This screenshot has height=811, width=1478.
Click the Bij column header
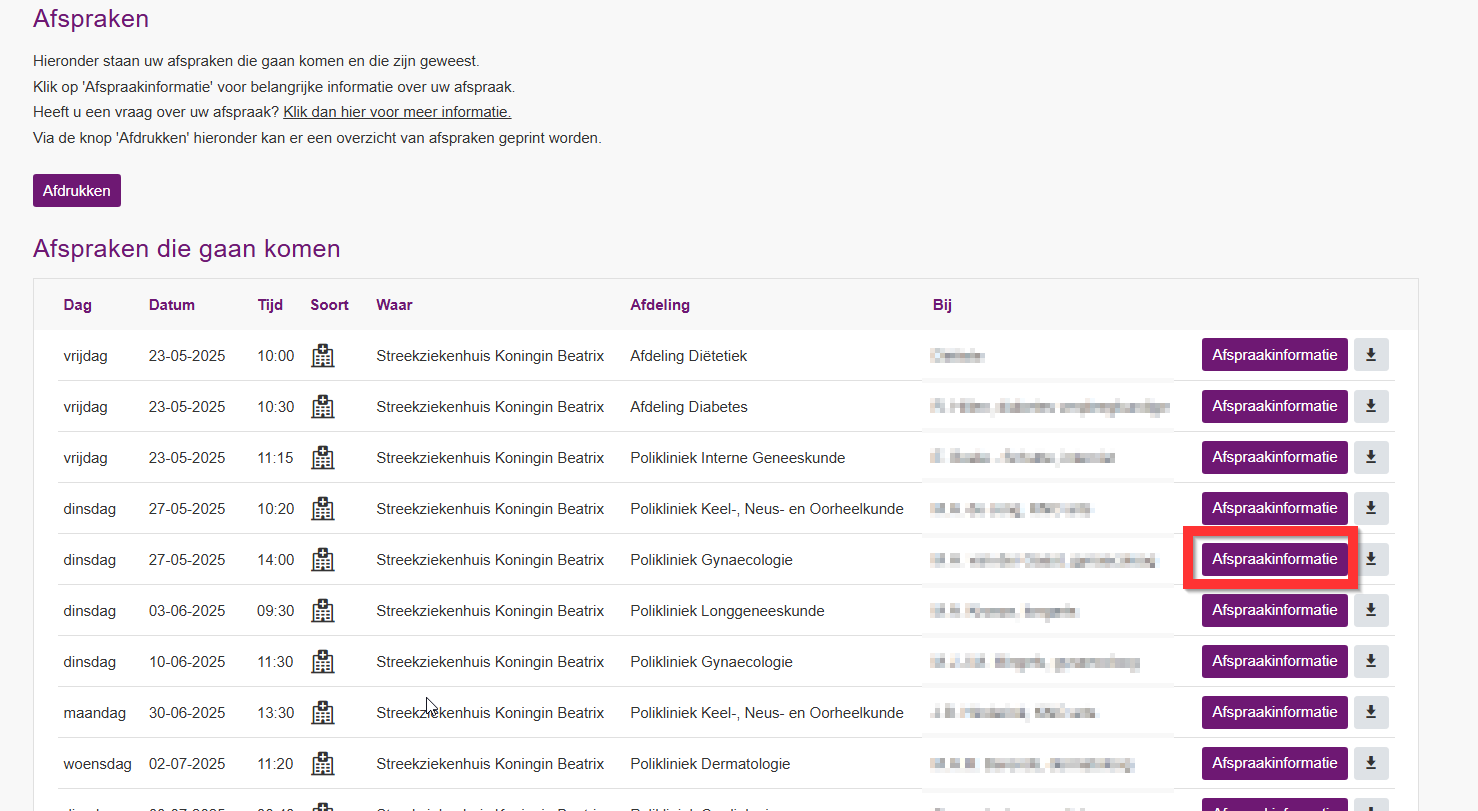(x=942, y=305)
